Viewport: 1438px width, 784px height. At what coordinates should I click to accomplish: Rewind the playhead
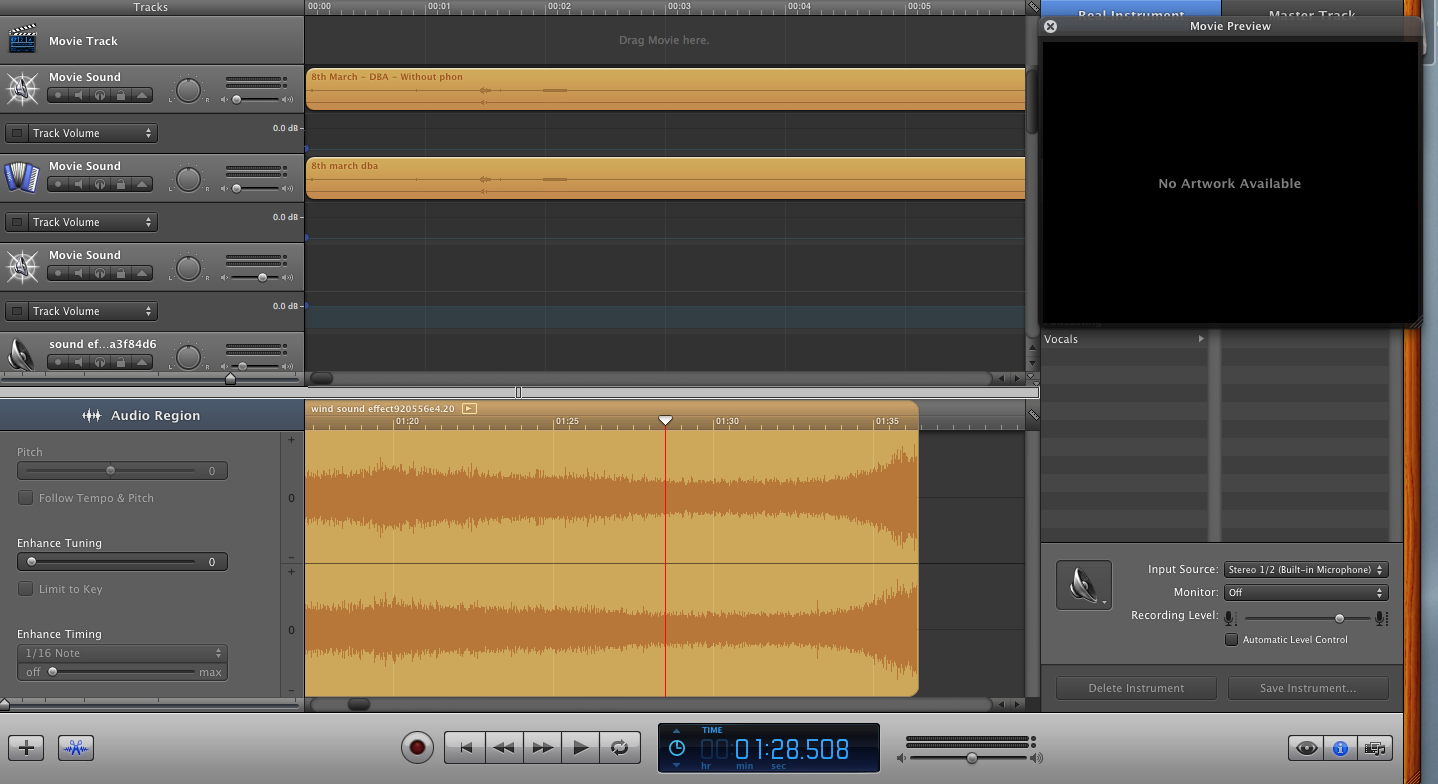pyautogui.click(x=504, y=747)
